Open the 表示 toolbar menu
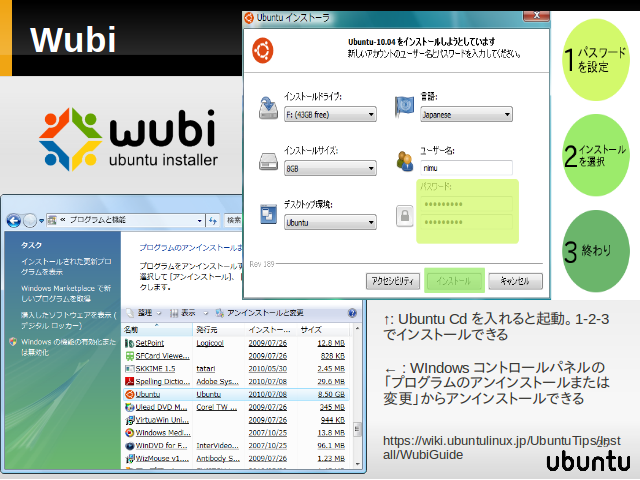 (188, 313)
